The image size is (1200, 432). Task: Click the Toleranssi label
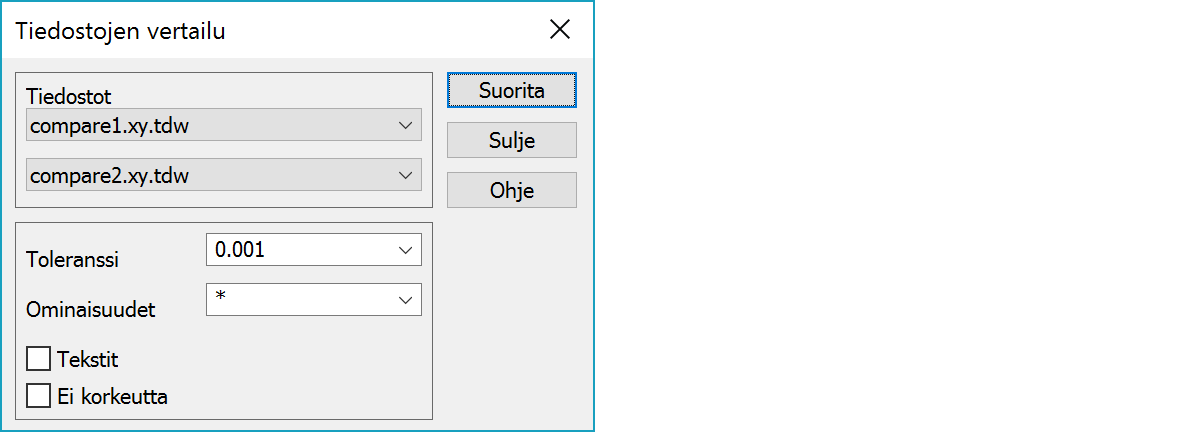(x=73, y=260)
